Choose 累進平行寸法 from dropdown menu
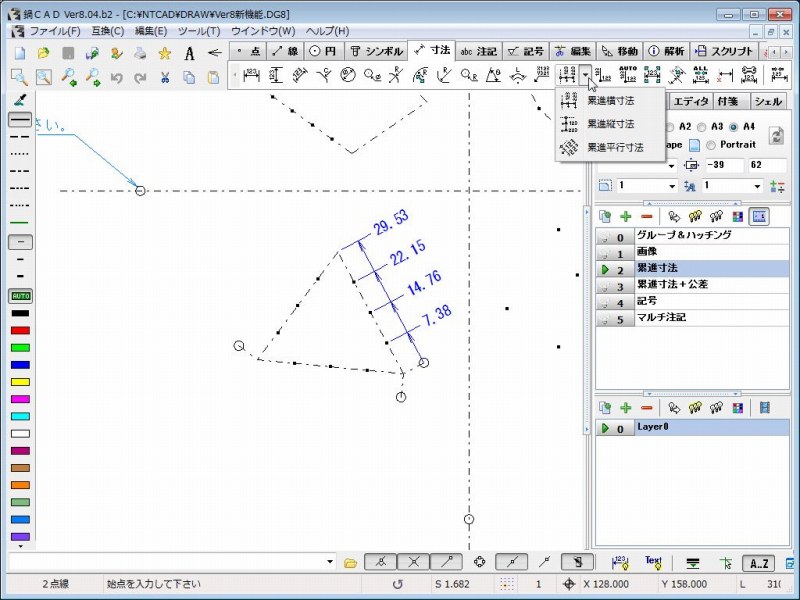Screen dimensions: 800x600 point(610,147)
